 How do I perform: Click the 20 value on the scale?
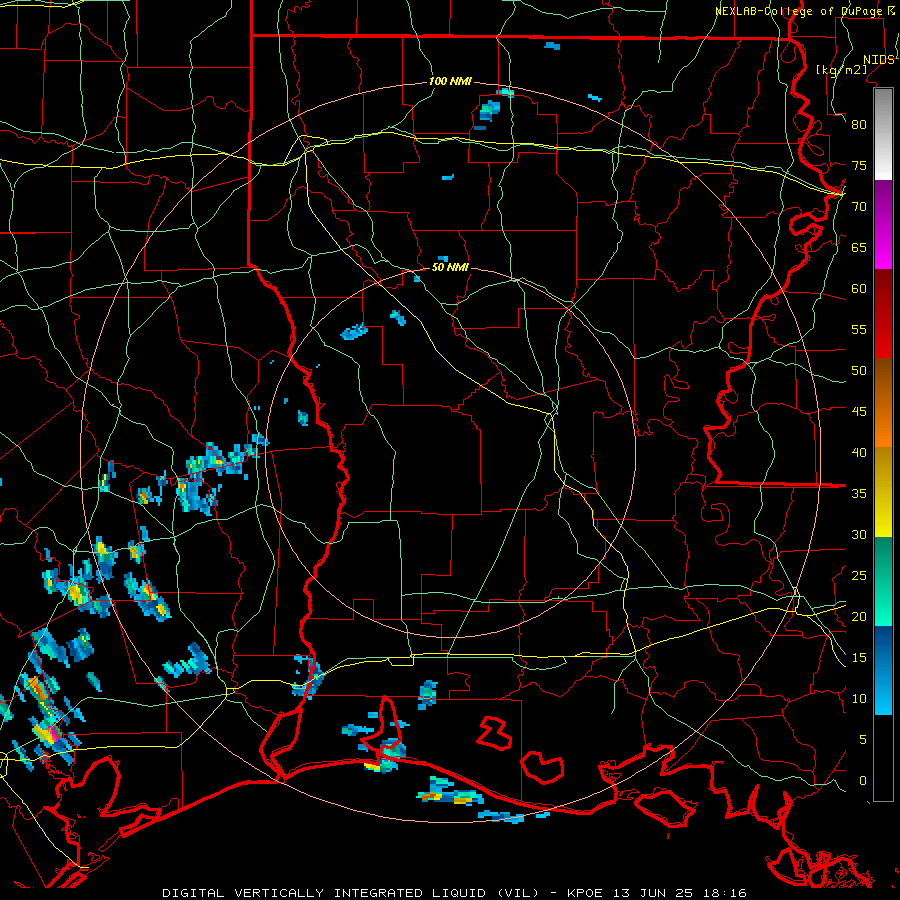coord(859,616)
